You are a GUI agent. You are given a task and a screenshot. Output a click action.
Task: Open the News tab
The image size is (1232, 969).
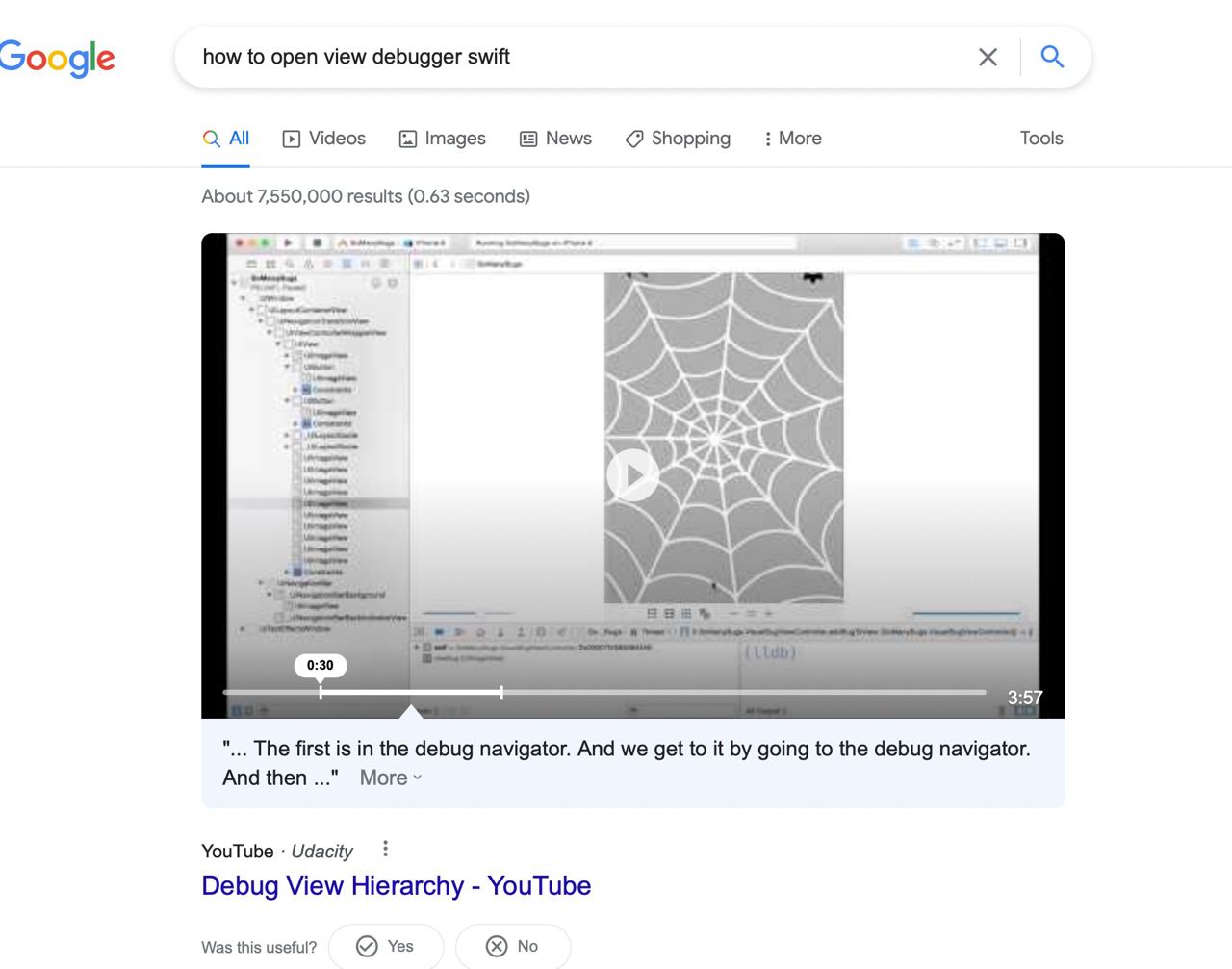click(555, 139)
